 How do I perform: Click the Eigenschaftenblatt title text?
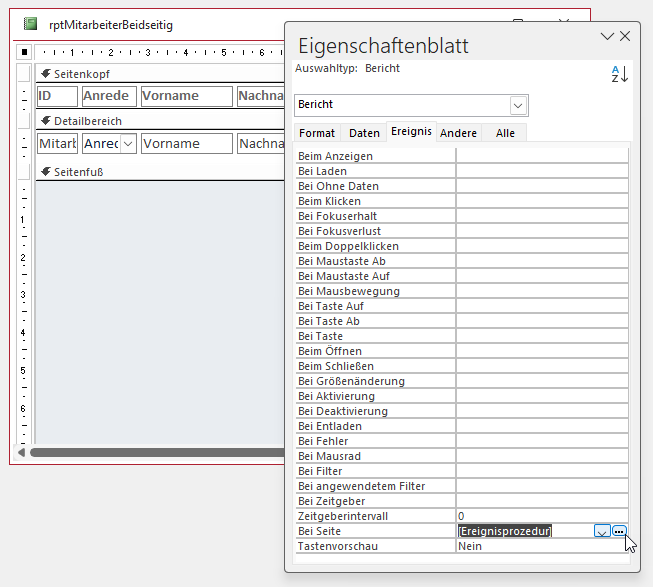tap(383, 46)
